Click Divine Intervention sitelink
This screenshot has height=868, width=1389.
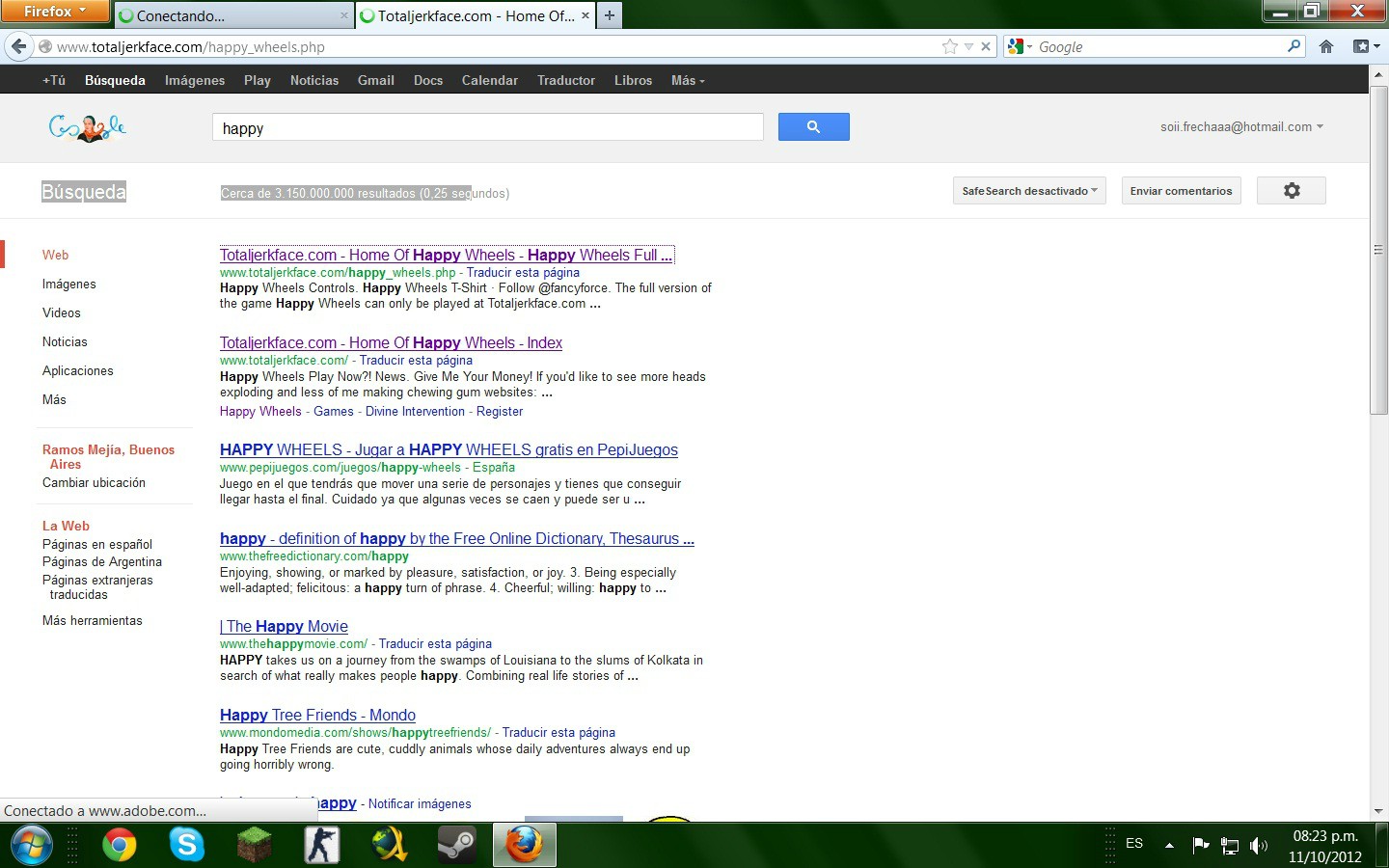click(x=415, y=411)
